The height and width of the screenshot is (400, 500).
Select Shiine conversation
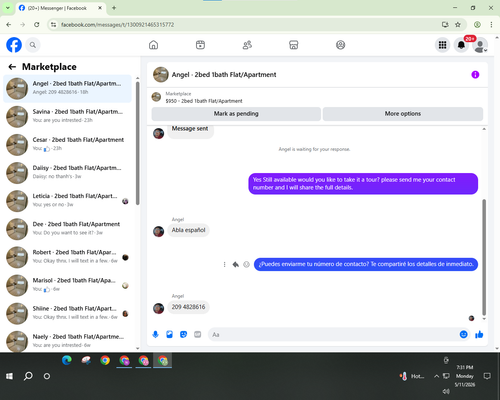(x=67, y=314)
